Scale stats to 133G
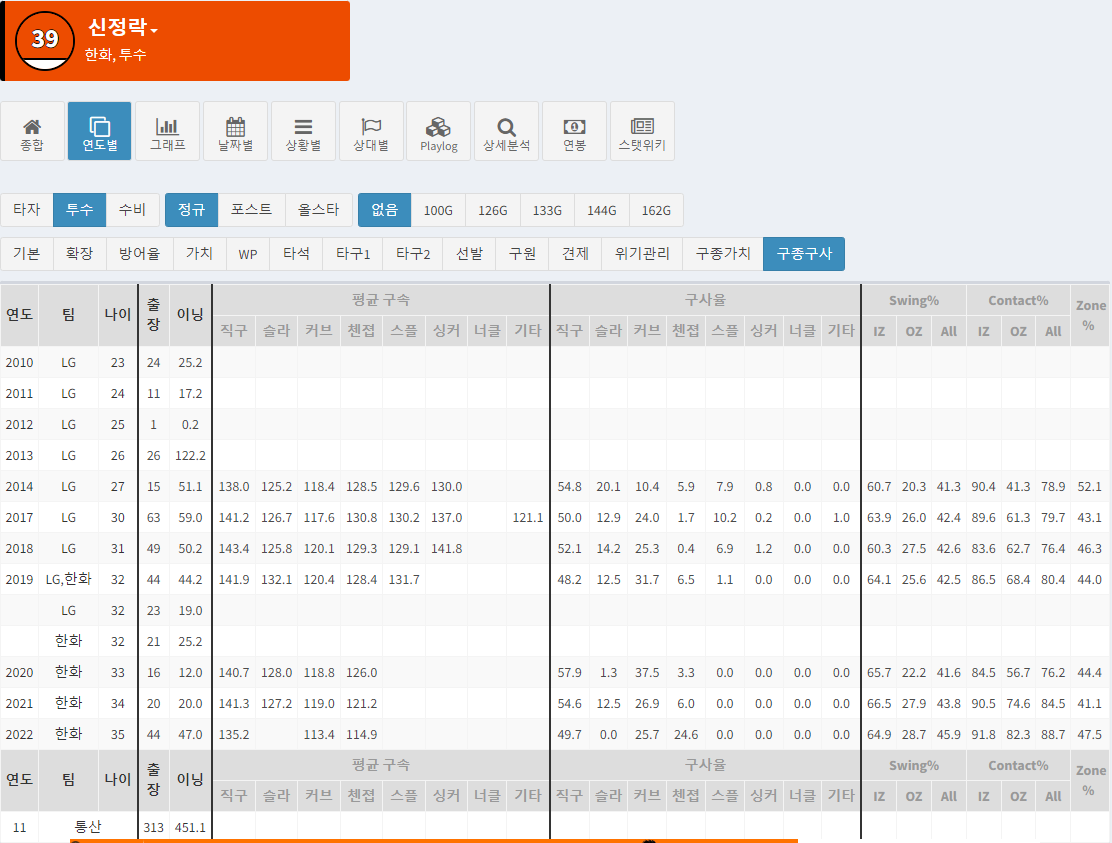 (x=547, y=210)
